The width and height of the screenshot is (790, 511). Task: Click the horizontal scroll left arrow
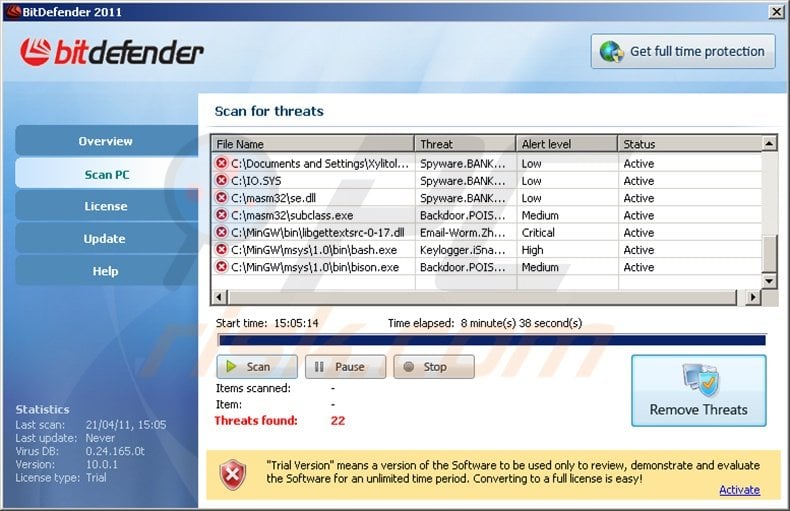(219, 297)
